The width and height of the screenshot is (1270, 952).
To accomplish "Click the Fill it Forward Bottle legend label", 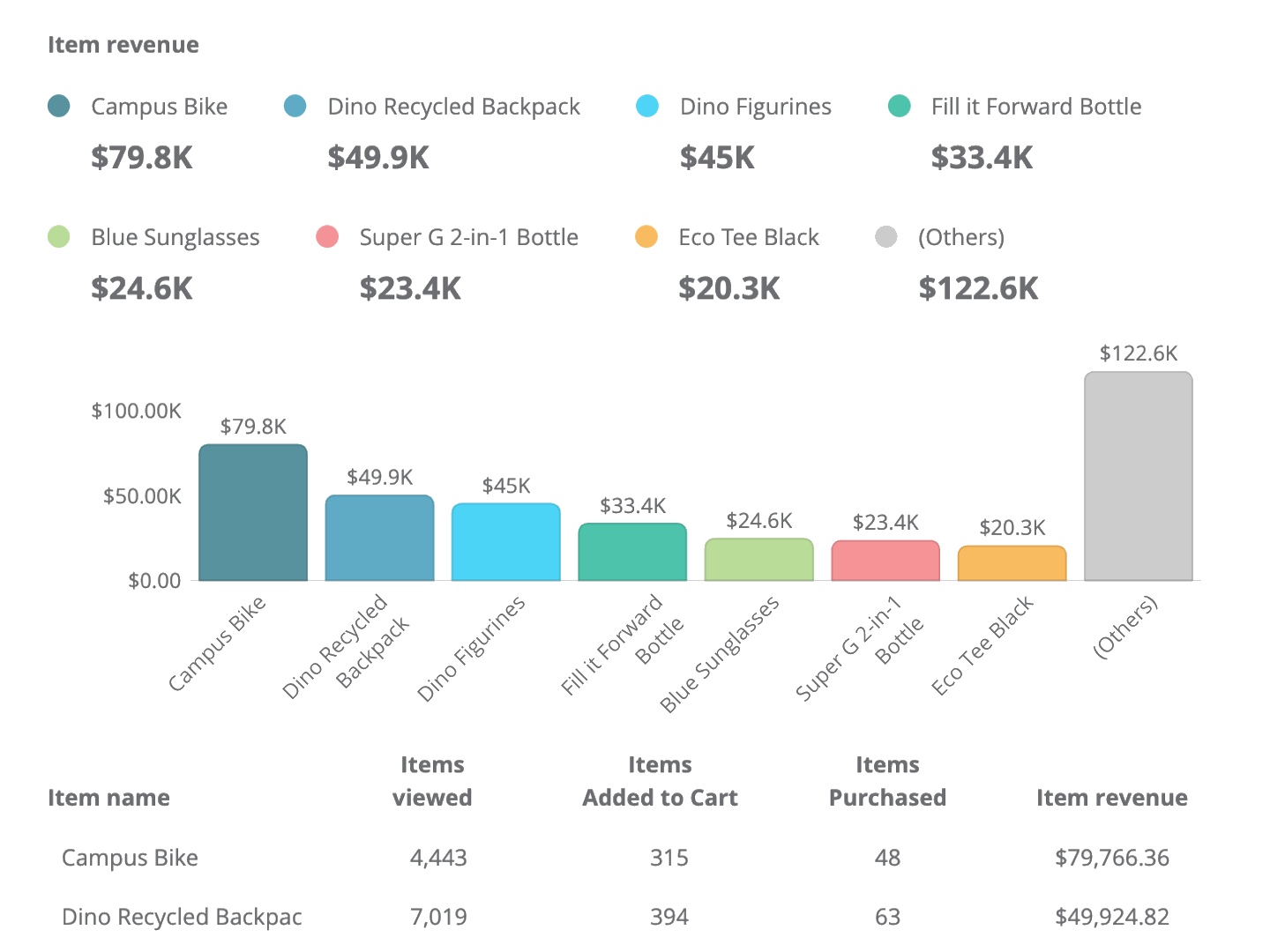I will pyautogui.click(x=1036, y=107).
